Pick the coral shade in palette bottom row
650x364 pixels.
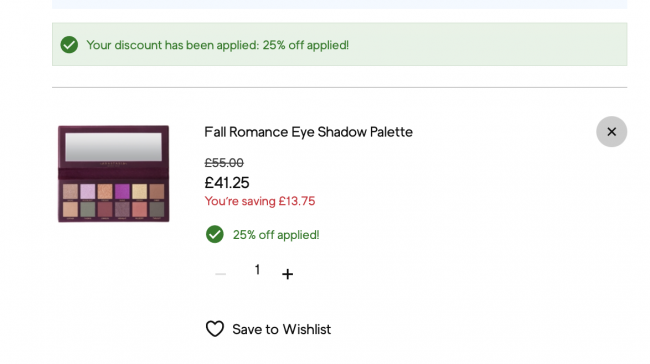[139, 209]
